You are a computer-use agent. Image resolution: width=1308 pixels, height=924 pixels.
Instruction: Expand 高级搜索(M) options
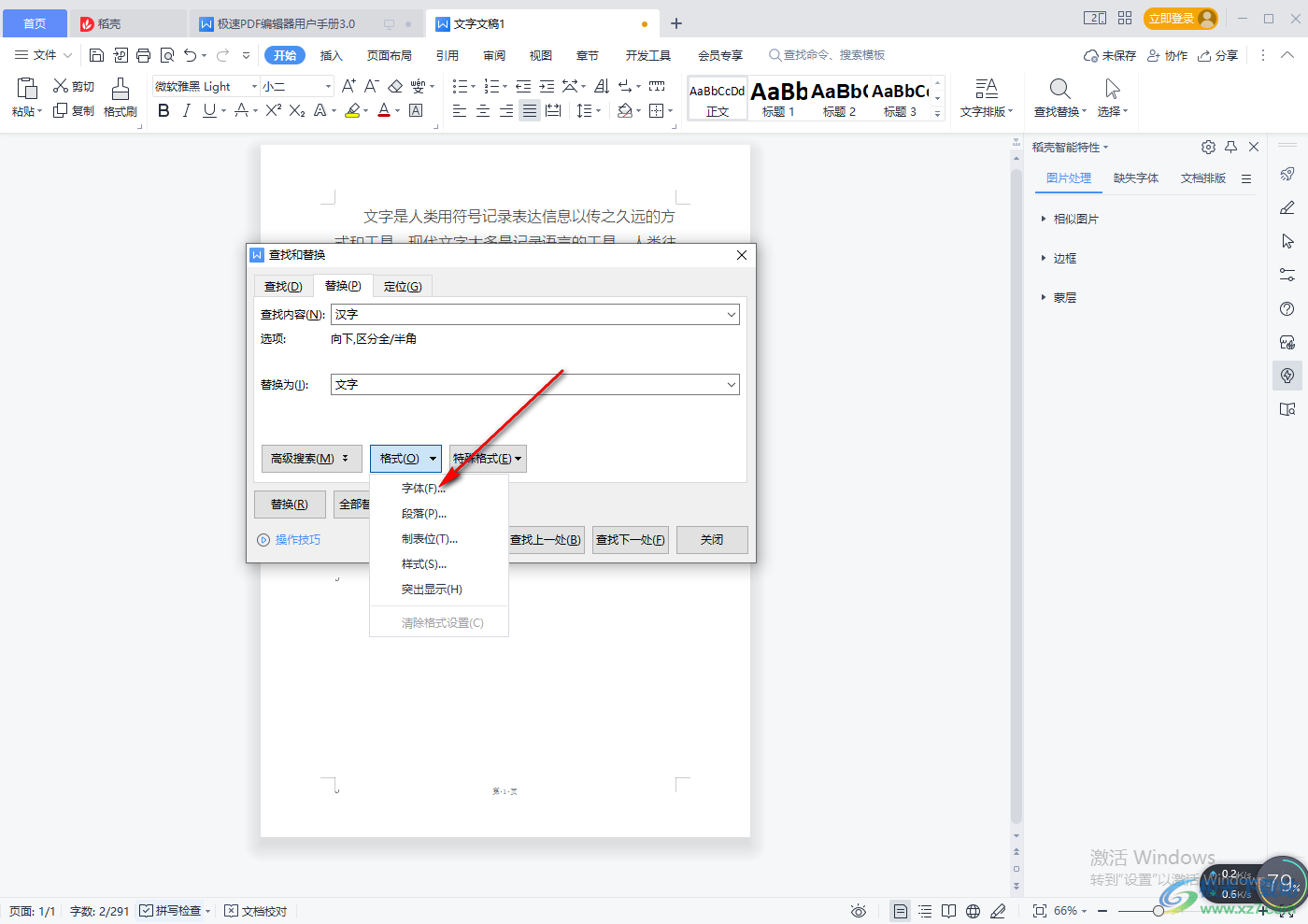pos(311,459)
